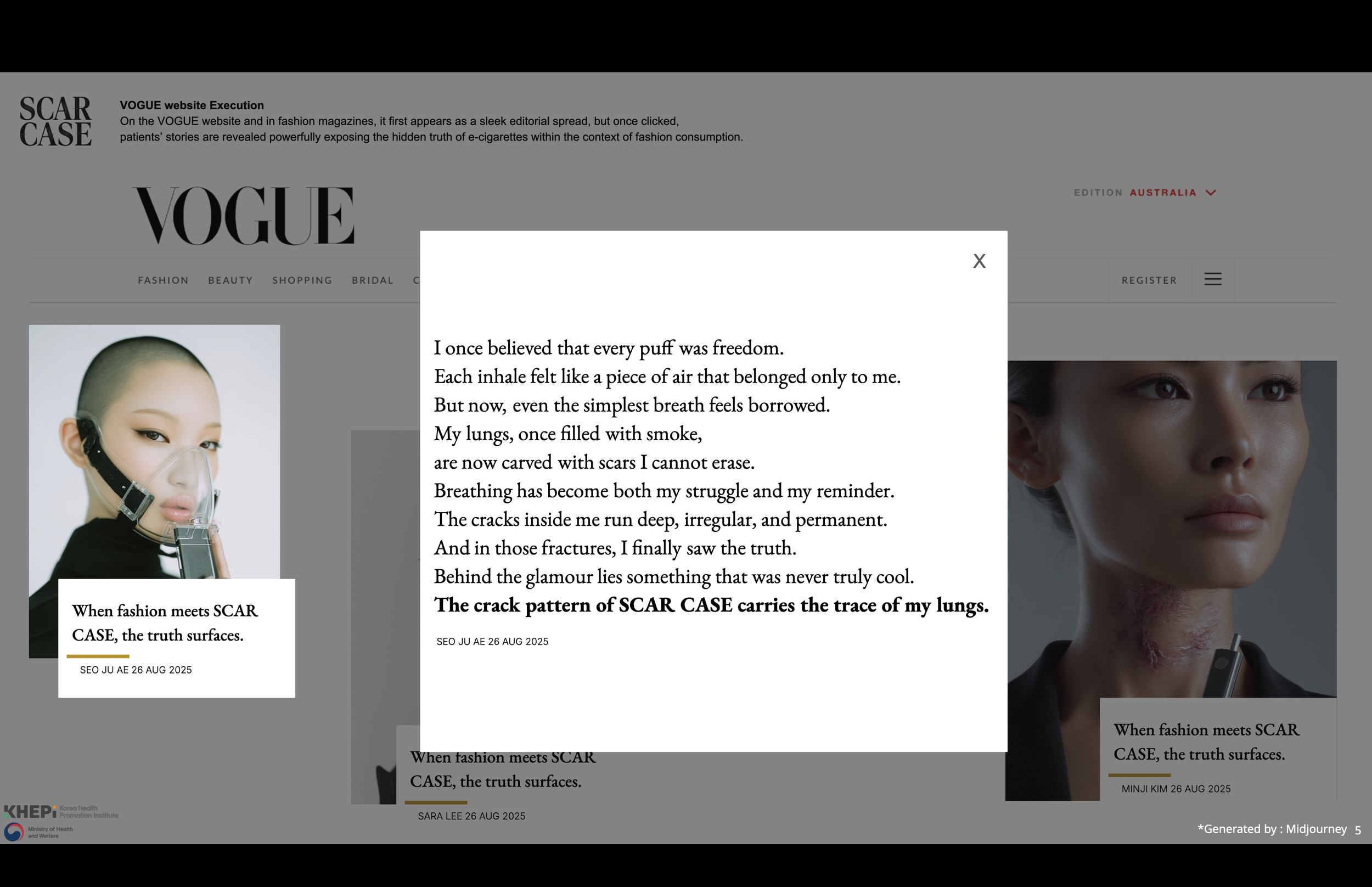Click the "*Generated by : Midjourney" note
1372x887 pixels.
click(1272, 829)
